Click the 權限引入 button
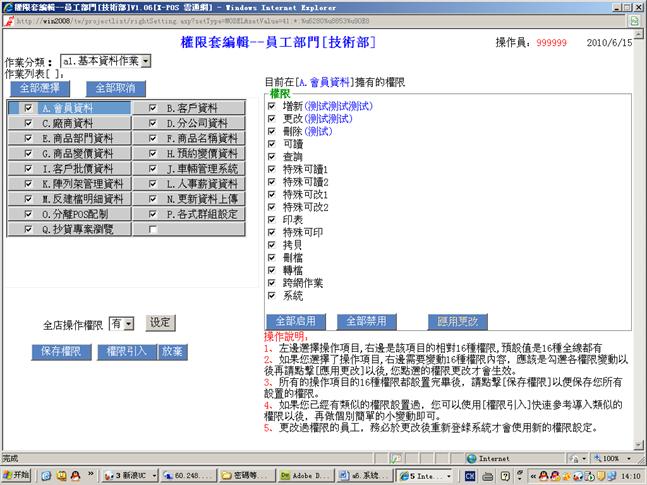The width and height of the screenshot is (647, 485). 127,352
